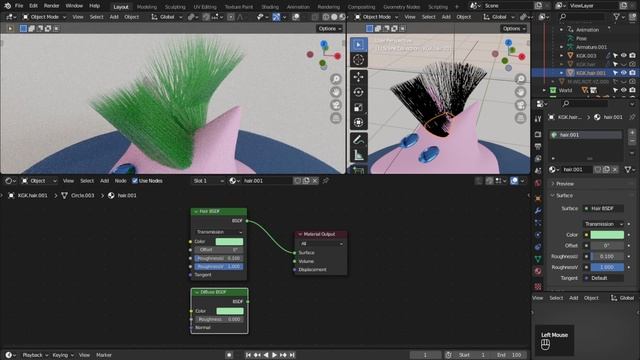
Task: Play the animation forward
Action: click(274, 355)
